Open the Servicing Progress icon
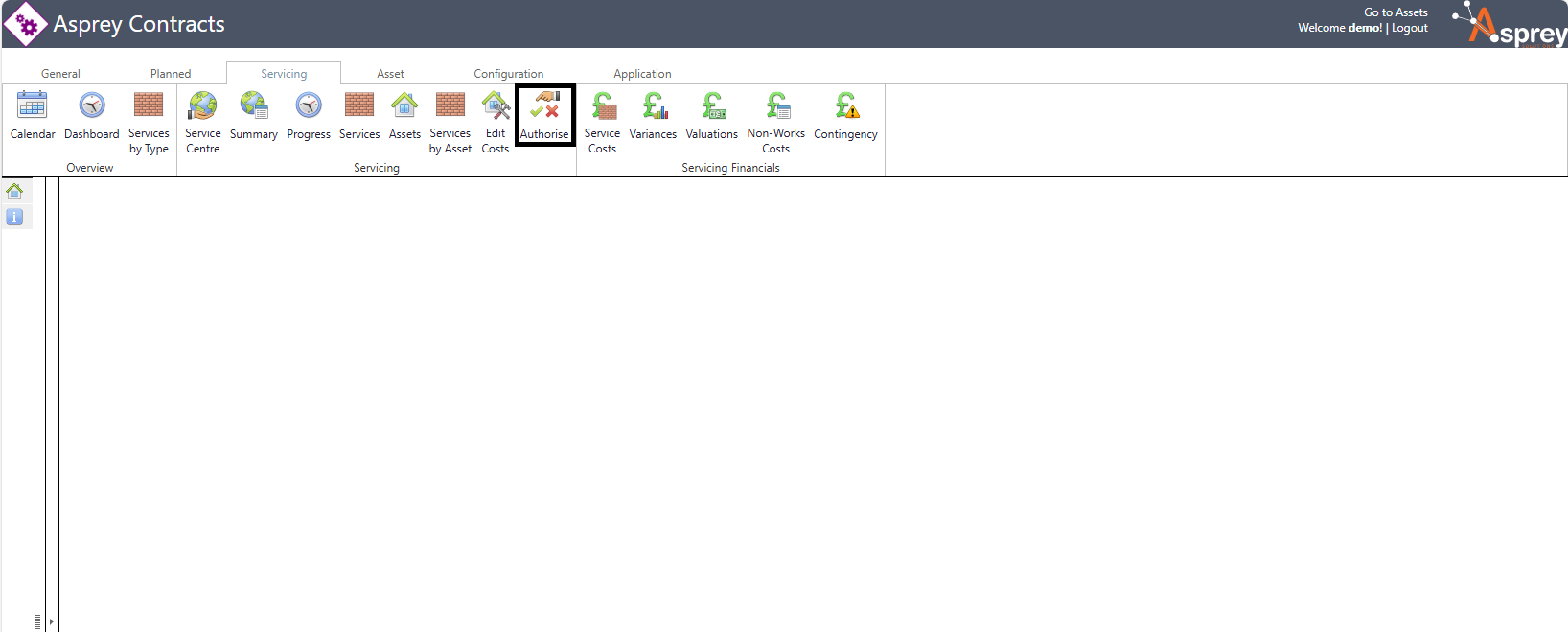The height and width of the screenshot is (632, 1568). pyautogui.click(x=309, y=105)
